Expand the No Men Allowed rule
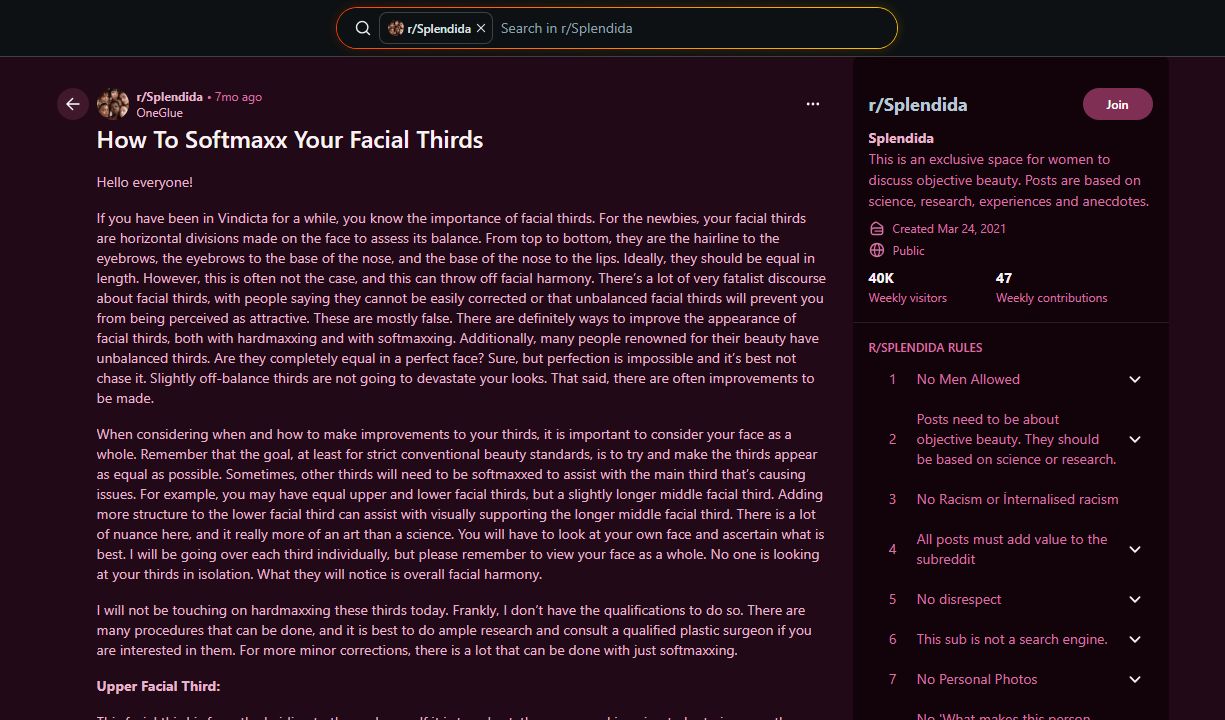 1135,379
